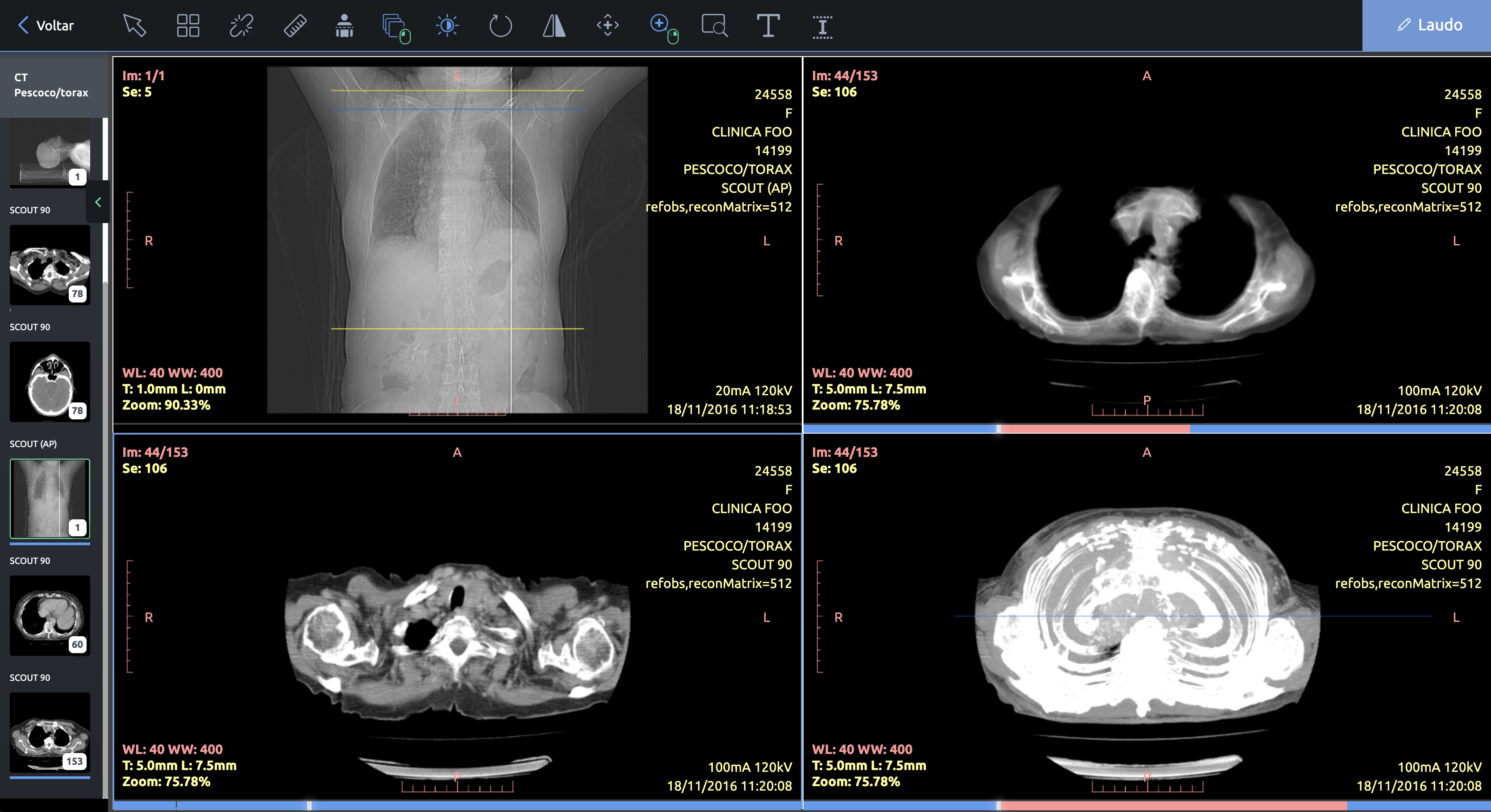Click 'Zoom: 90.33%' text in scout viewport
The width and height of the screenshot is (1491, 812).
tap(166, 405)
